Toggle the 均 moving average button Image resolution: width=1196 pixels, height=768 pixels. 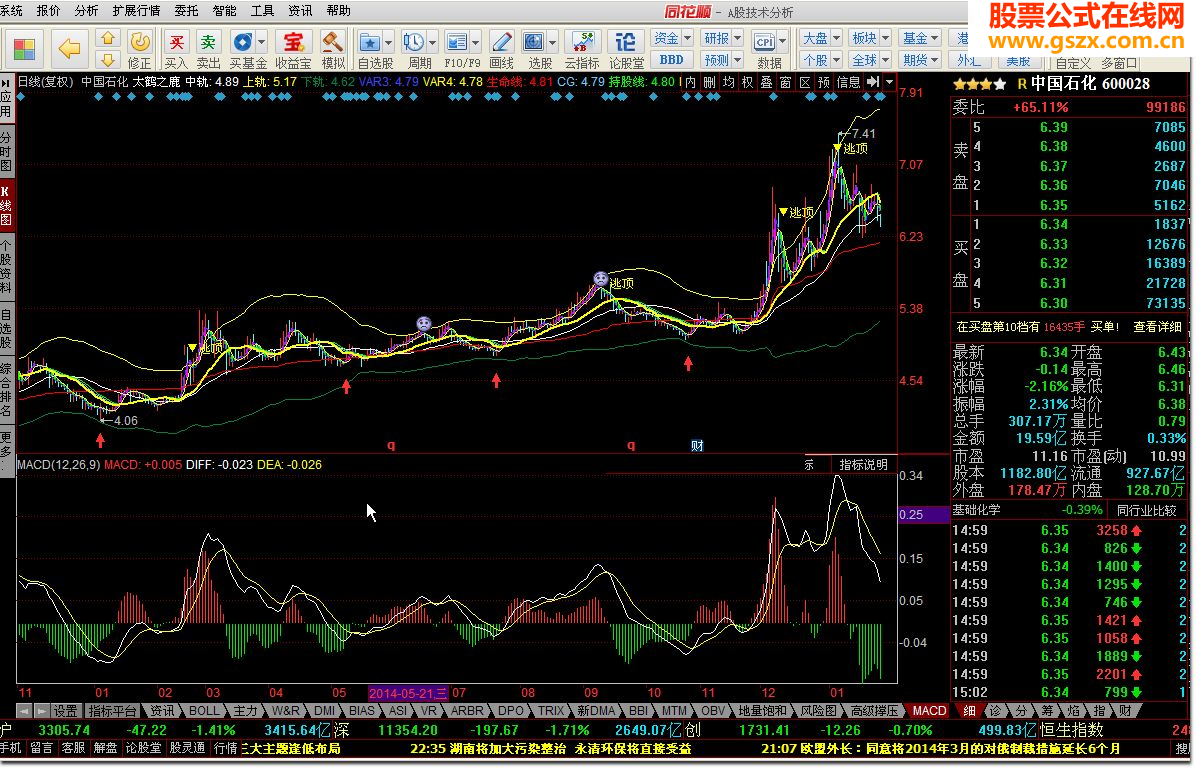point(728,82)
